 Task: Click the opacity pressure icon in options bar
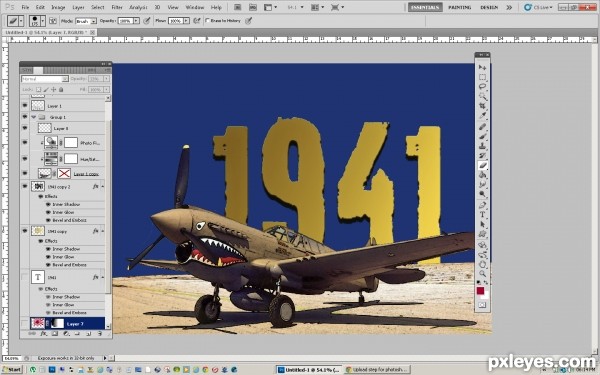[147, 21]
